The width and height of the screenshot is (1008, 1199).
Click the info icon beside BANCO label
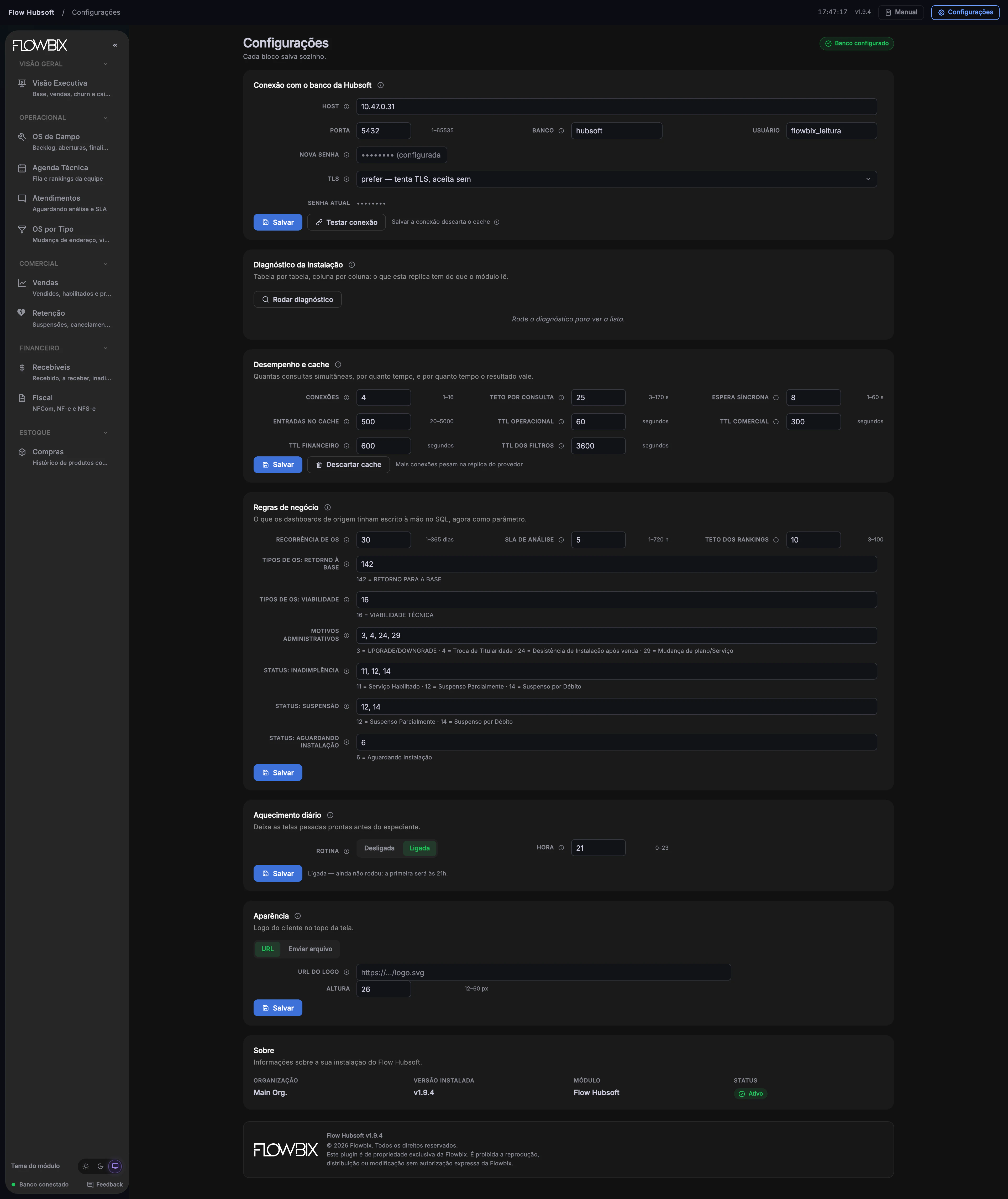tap(561, 131)
